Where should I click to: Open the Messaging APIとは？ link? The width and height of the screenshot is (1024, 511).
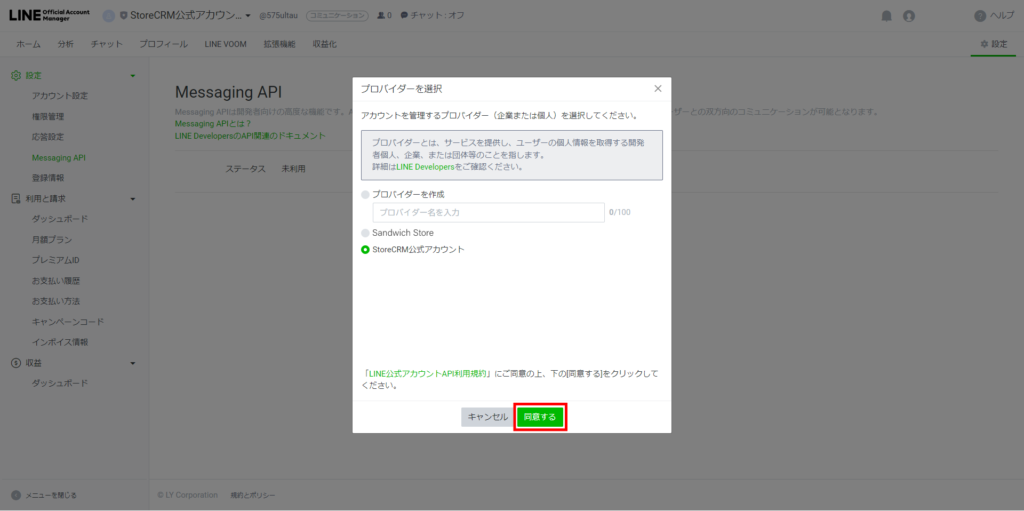pos(213,124)
